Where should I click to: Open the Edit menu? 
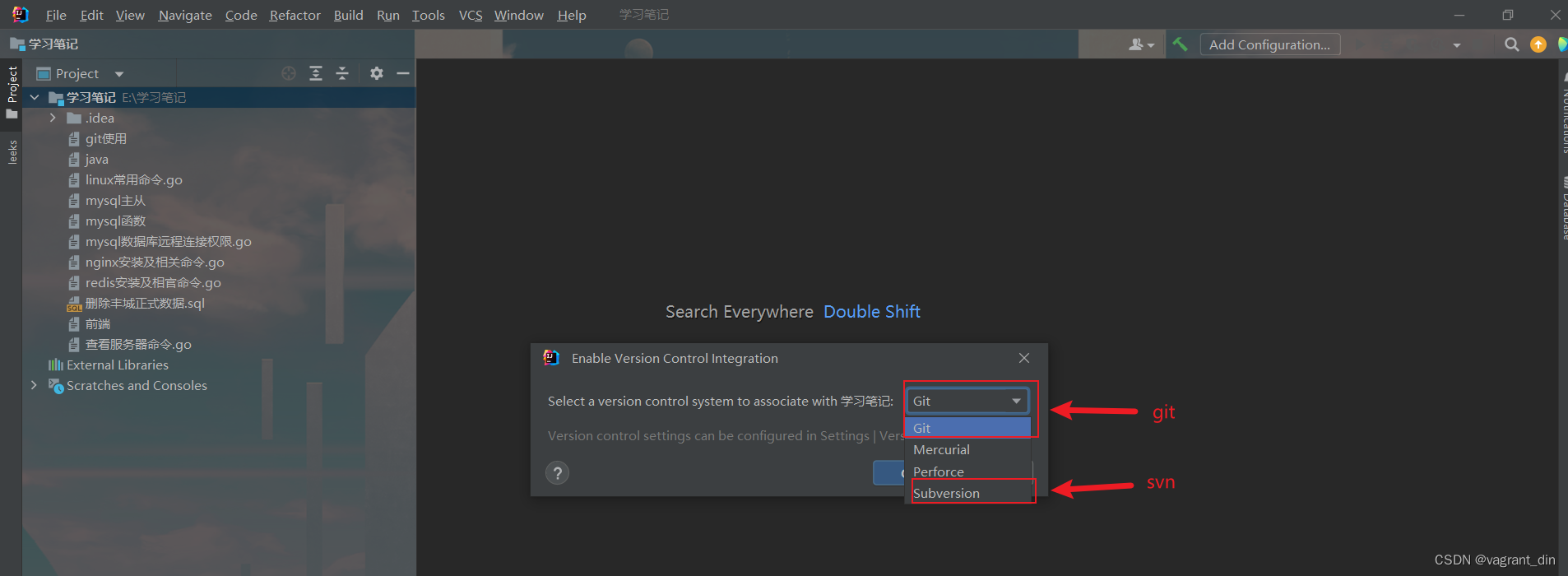point(91,15)
